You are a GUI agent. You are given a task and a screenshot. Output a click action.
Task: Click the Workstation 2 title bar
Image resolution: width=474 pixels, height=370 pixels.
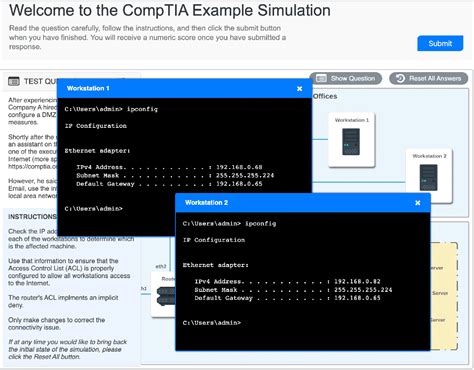(303, 203)
